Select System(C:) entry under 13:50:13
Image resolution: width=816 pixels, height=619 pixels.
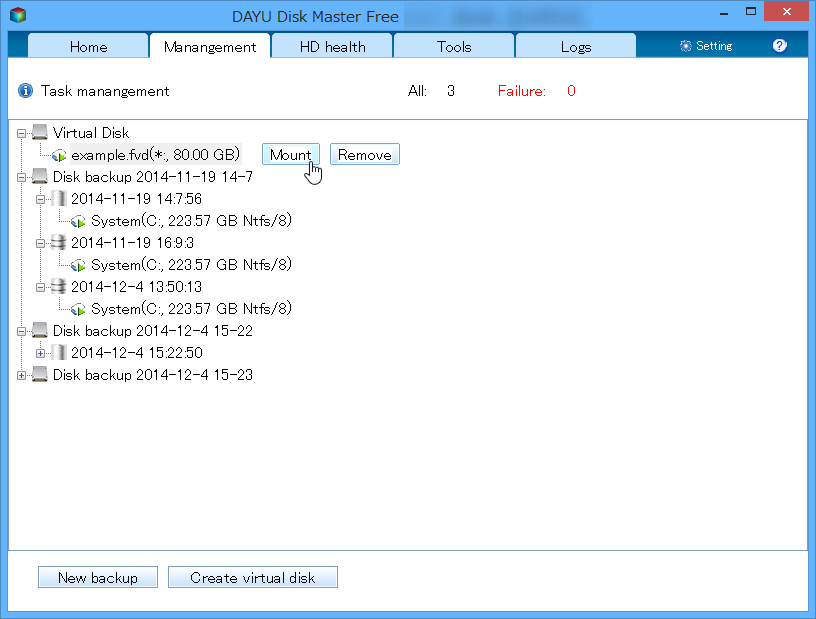[x=191, y=309]
